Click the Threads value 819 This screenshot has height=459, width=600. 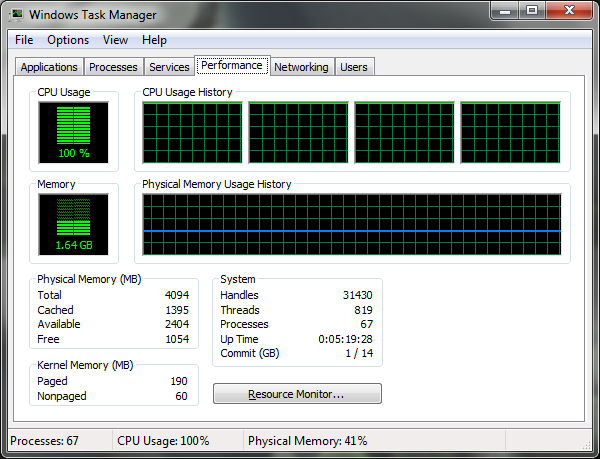(x=363, y=310)
